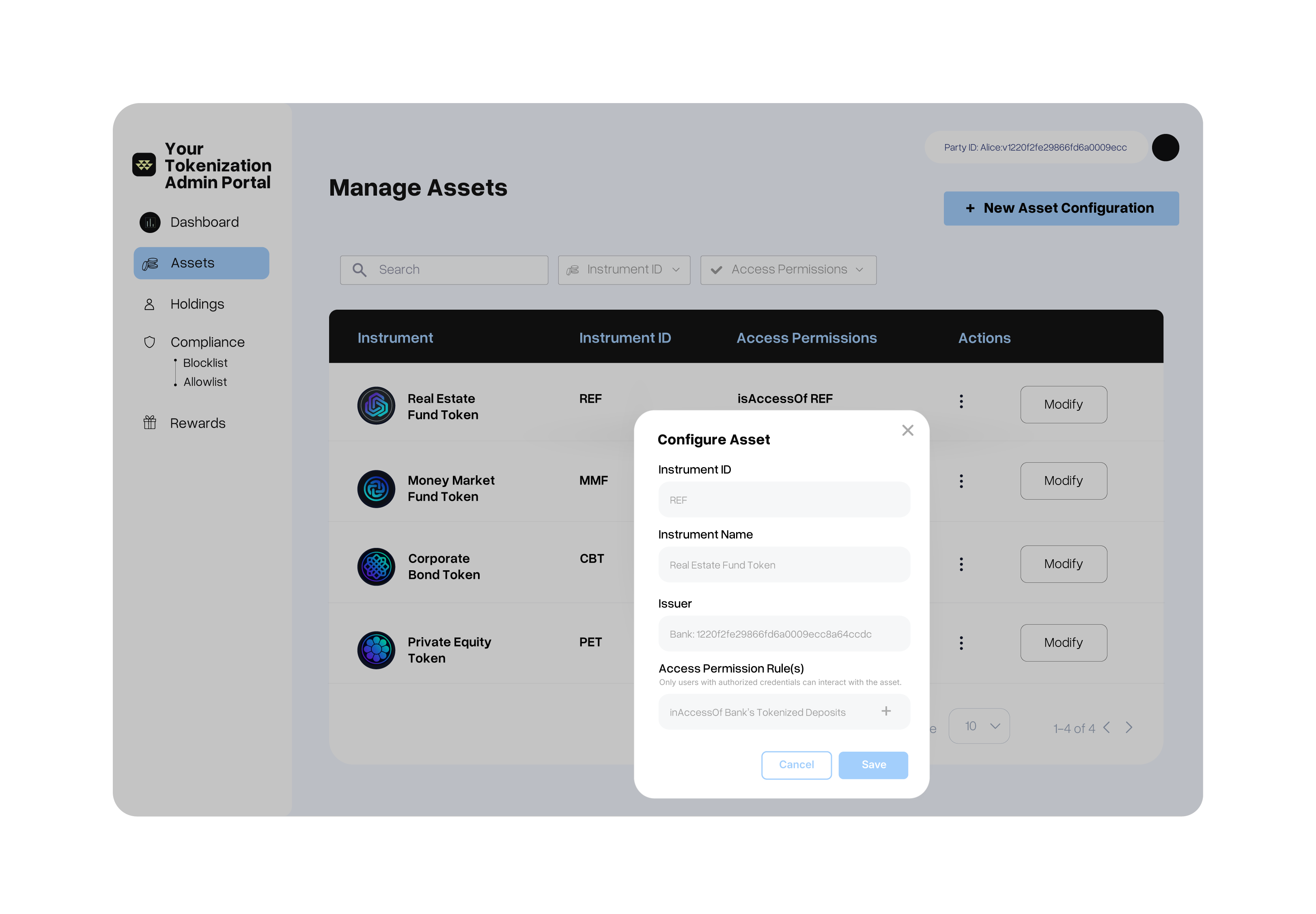This screenshot has width=1316, height=914.
Task: Modify the Private Equity Token
Action: (1063, 642)
